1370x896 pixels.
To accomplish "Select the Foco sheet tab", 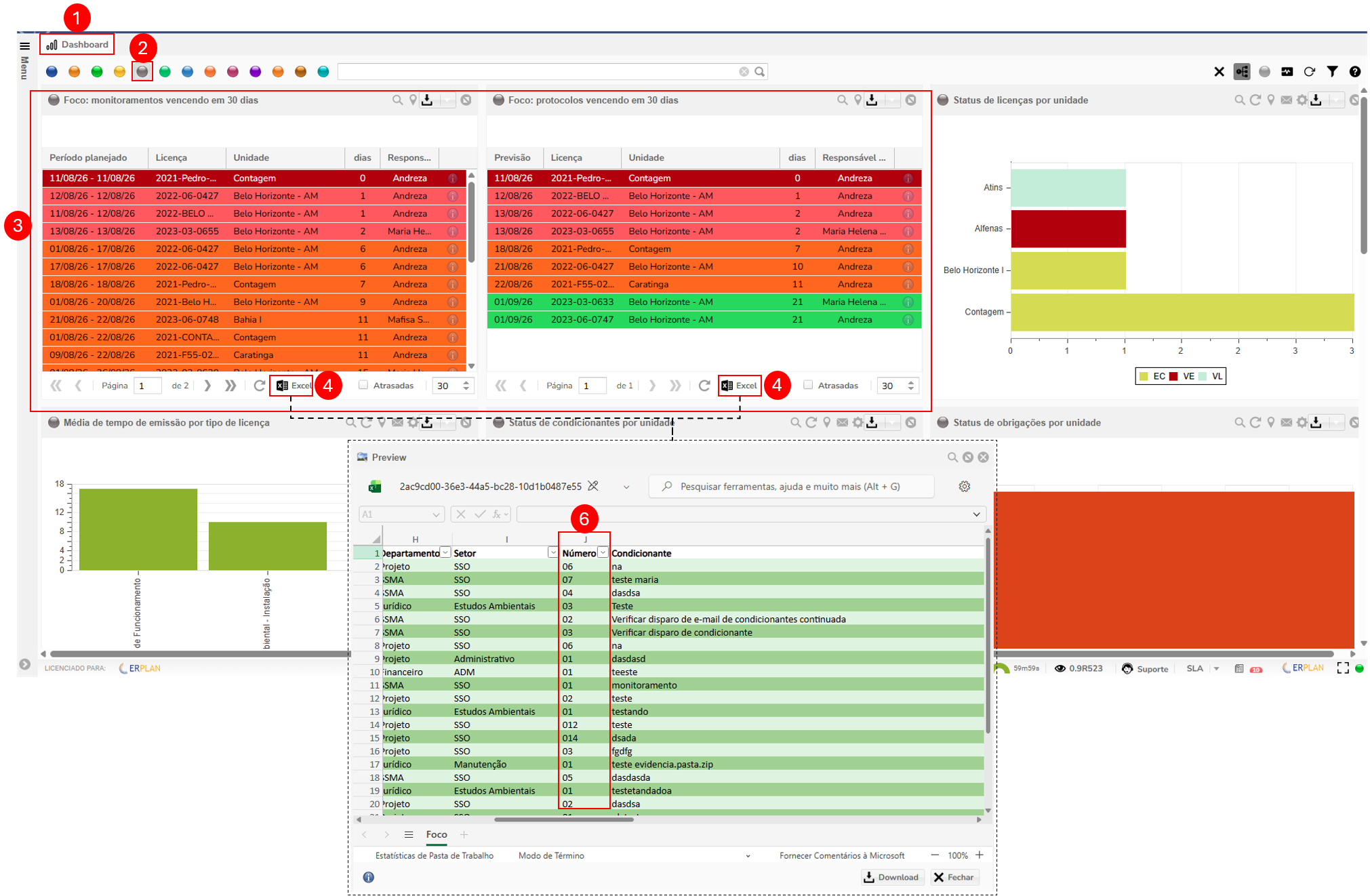I will coord(436,834).
